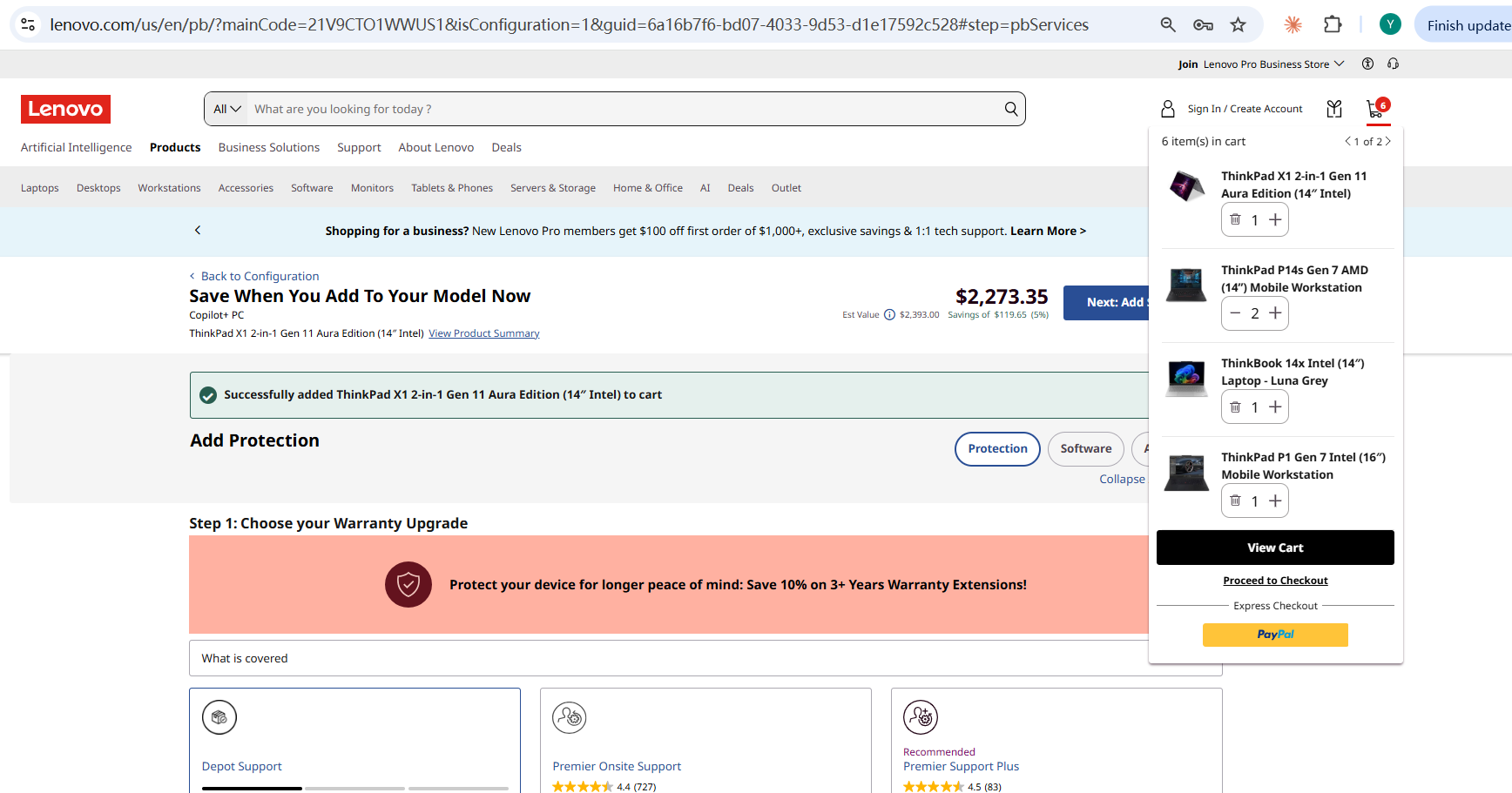Select the Software tab
Viewport: 1512px width, 793px height.
click(x=1086, y=449)
